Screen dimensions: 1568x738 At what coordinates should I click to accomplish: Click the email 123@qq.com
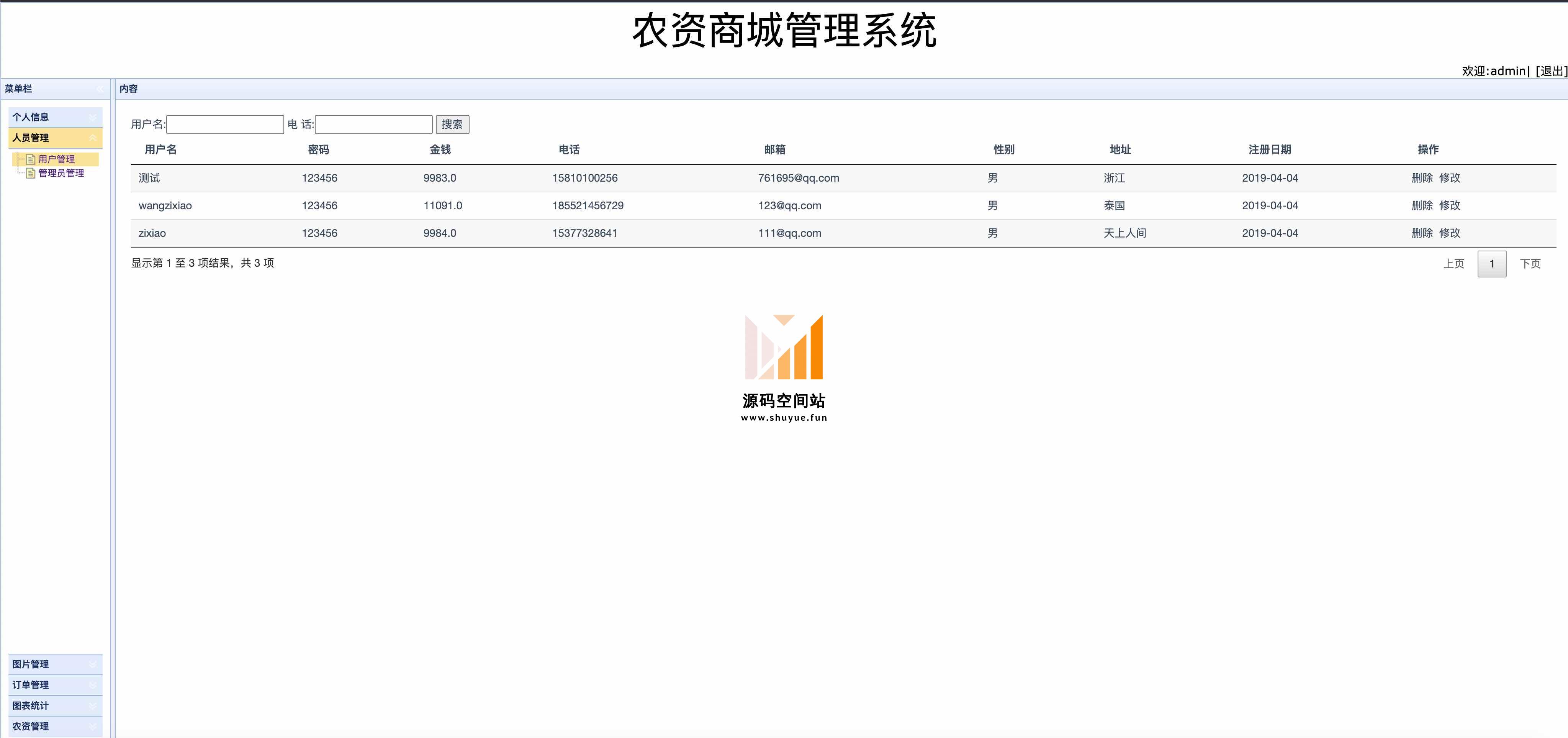[789, 206]
